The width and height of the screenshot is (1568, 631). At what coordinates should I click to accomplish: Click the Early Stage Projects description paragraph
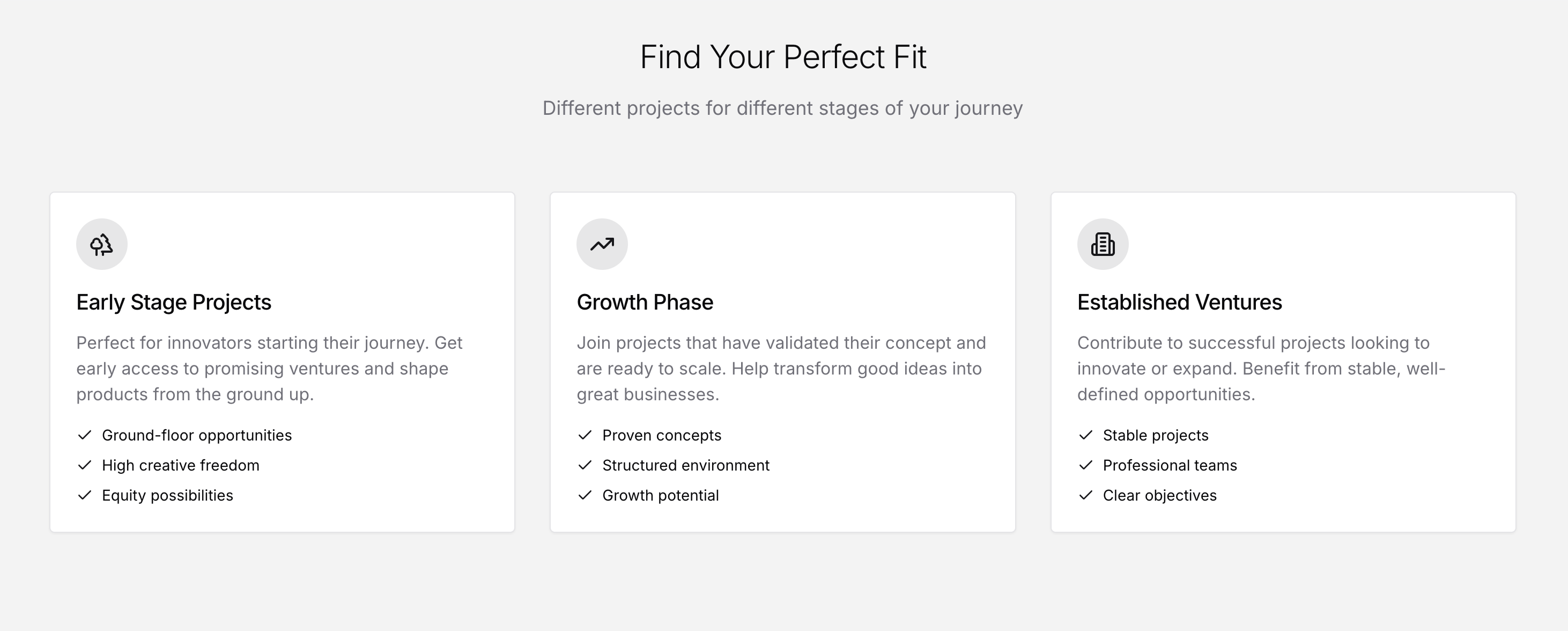click(x=269, y=369)
